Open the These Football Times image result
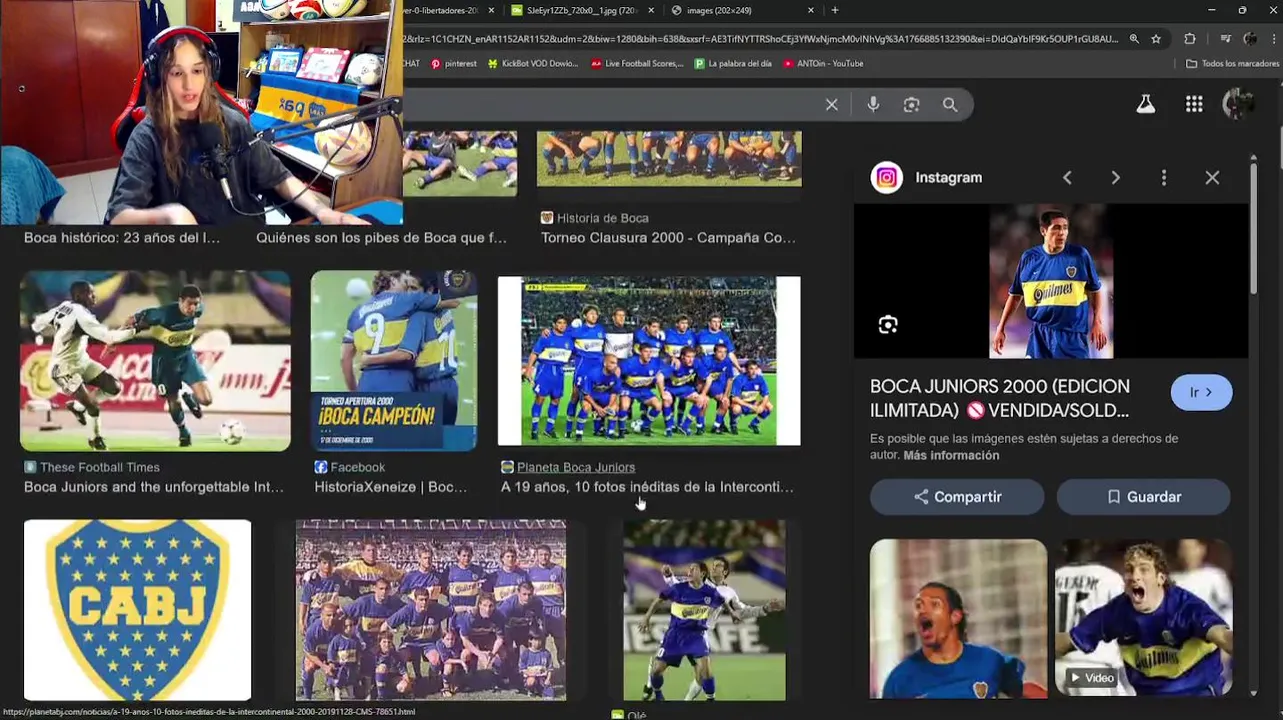The width and height of the screenshot is (1283, 720). tap(155, 361)
